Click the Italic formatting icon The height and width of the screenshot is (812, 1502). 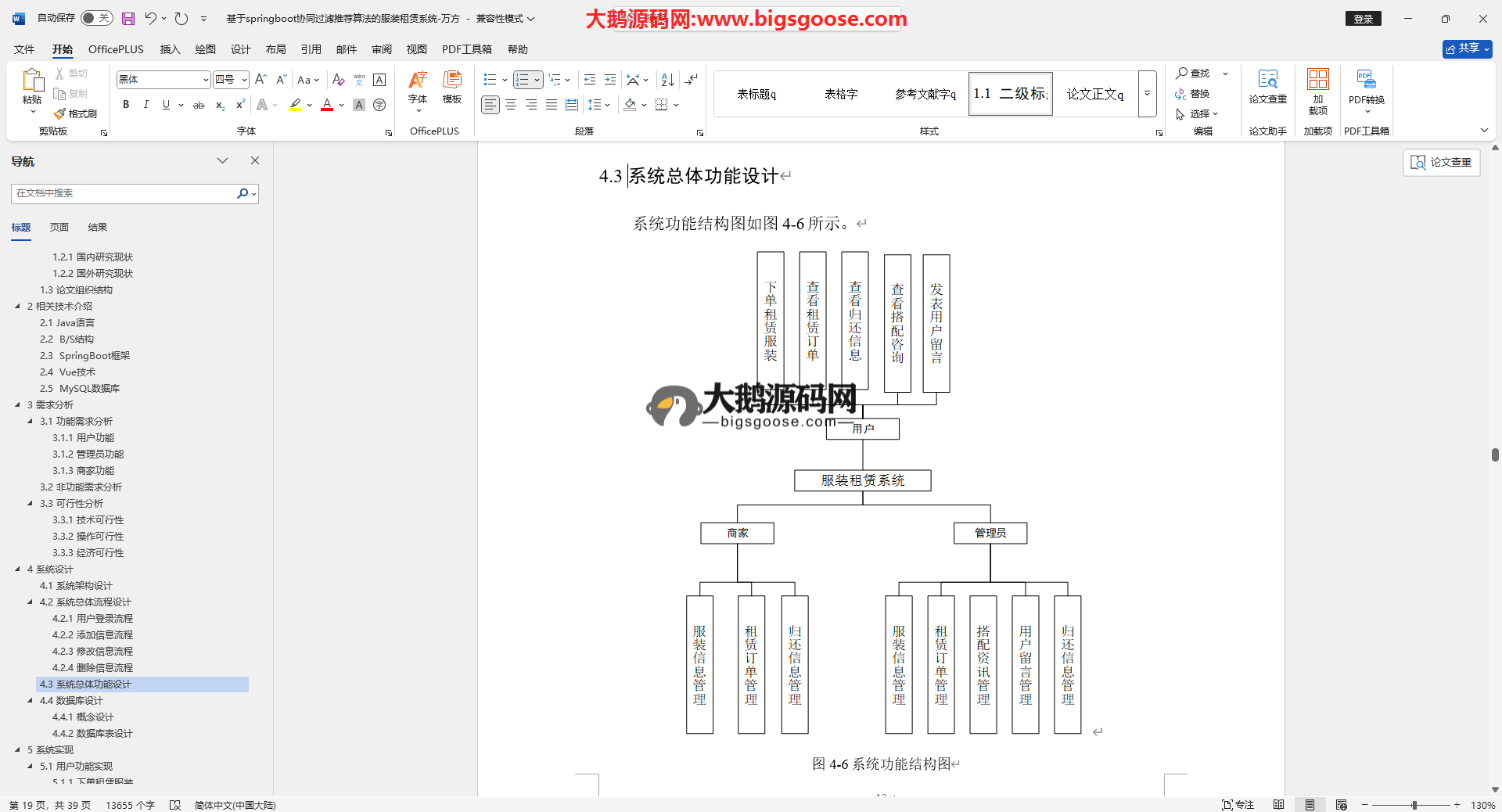146,105
